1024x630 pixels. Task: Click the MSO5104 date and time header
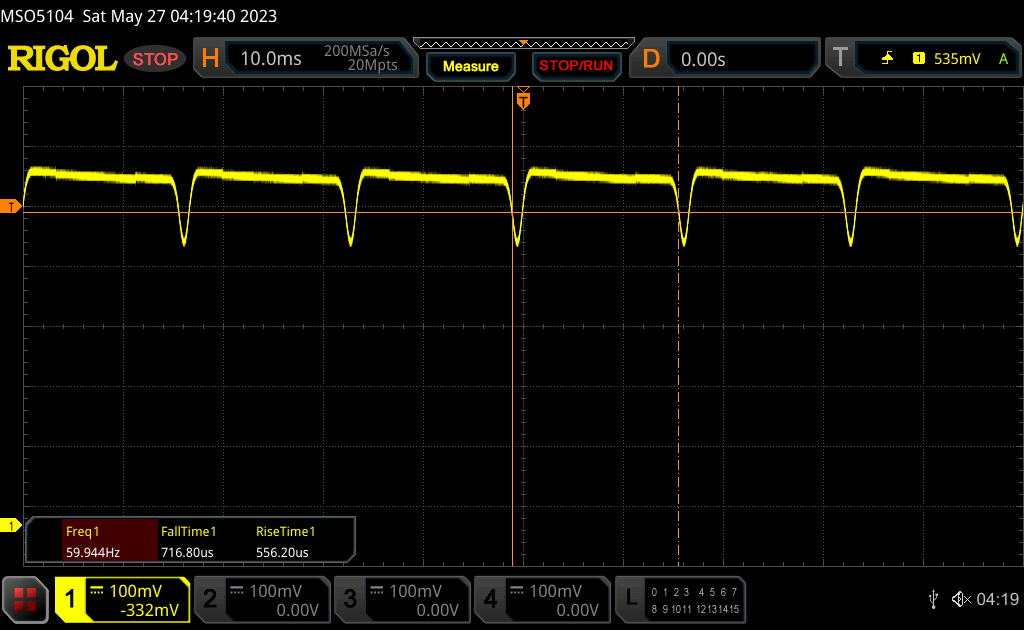click(x=138, y=16)
